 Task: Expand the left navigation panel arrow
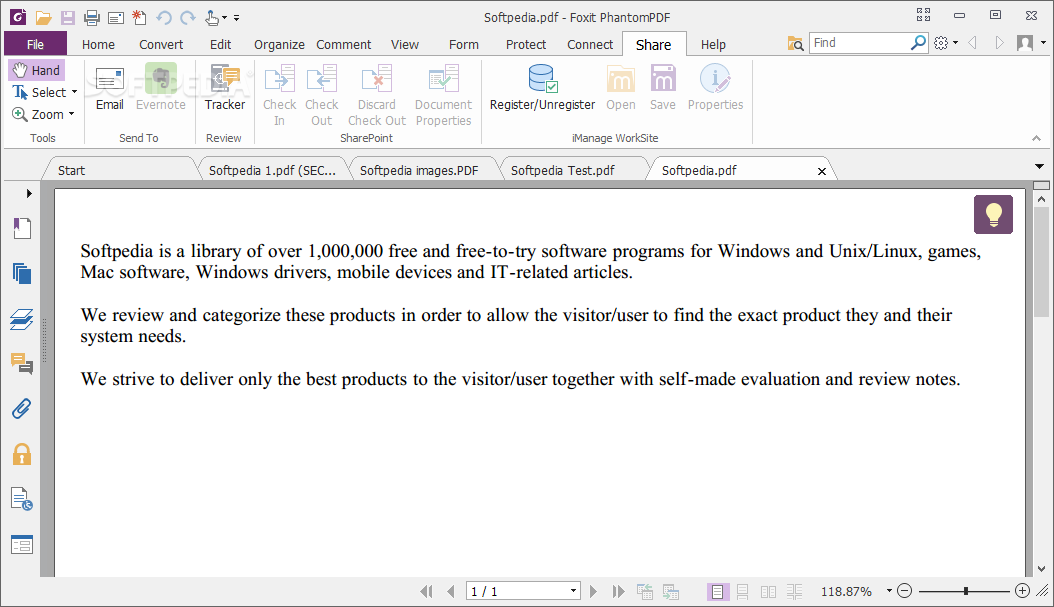point(29,194)
